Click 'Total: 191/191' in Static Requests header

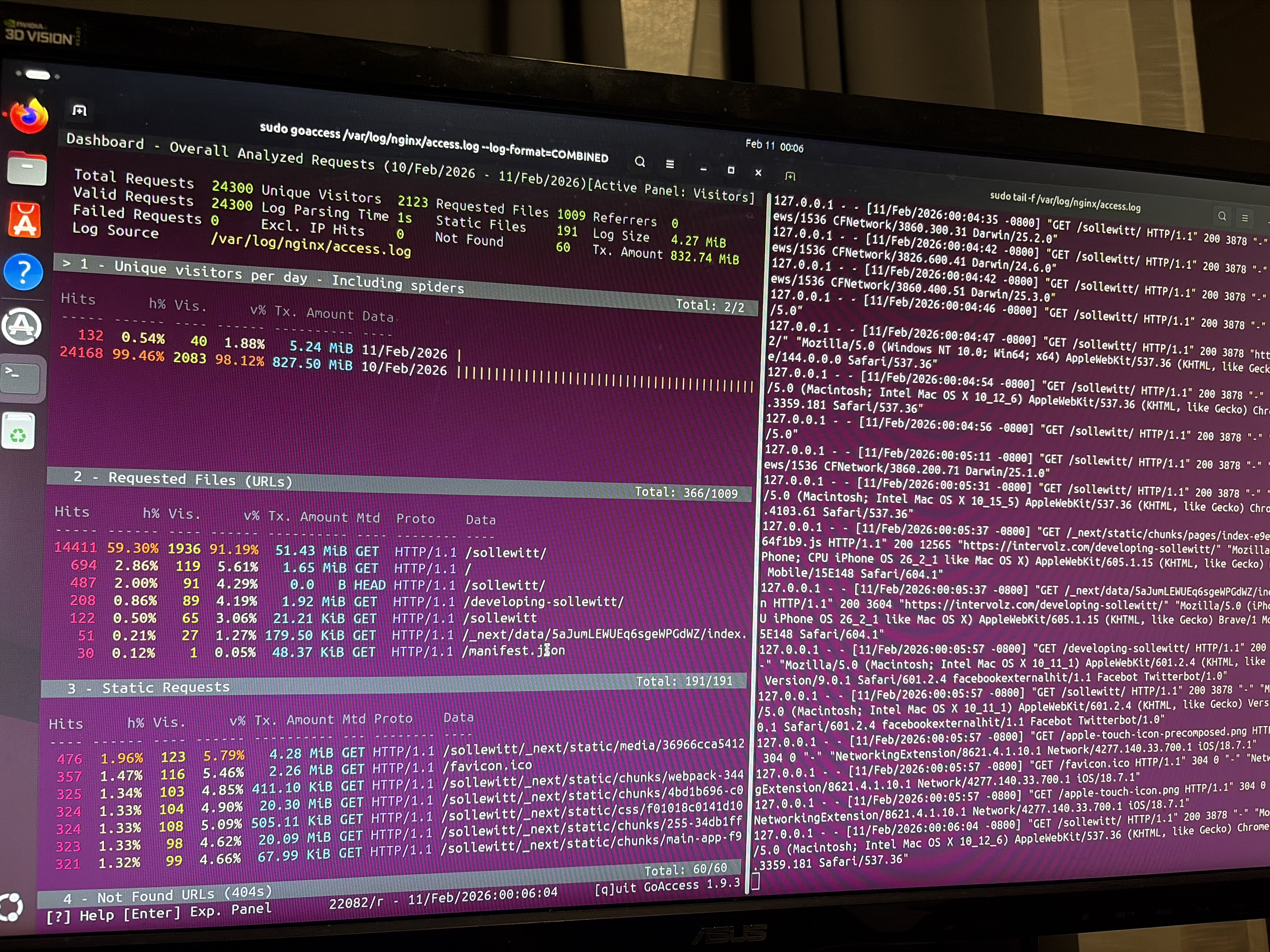coord(684,681)
